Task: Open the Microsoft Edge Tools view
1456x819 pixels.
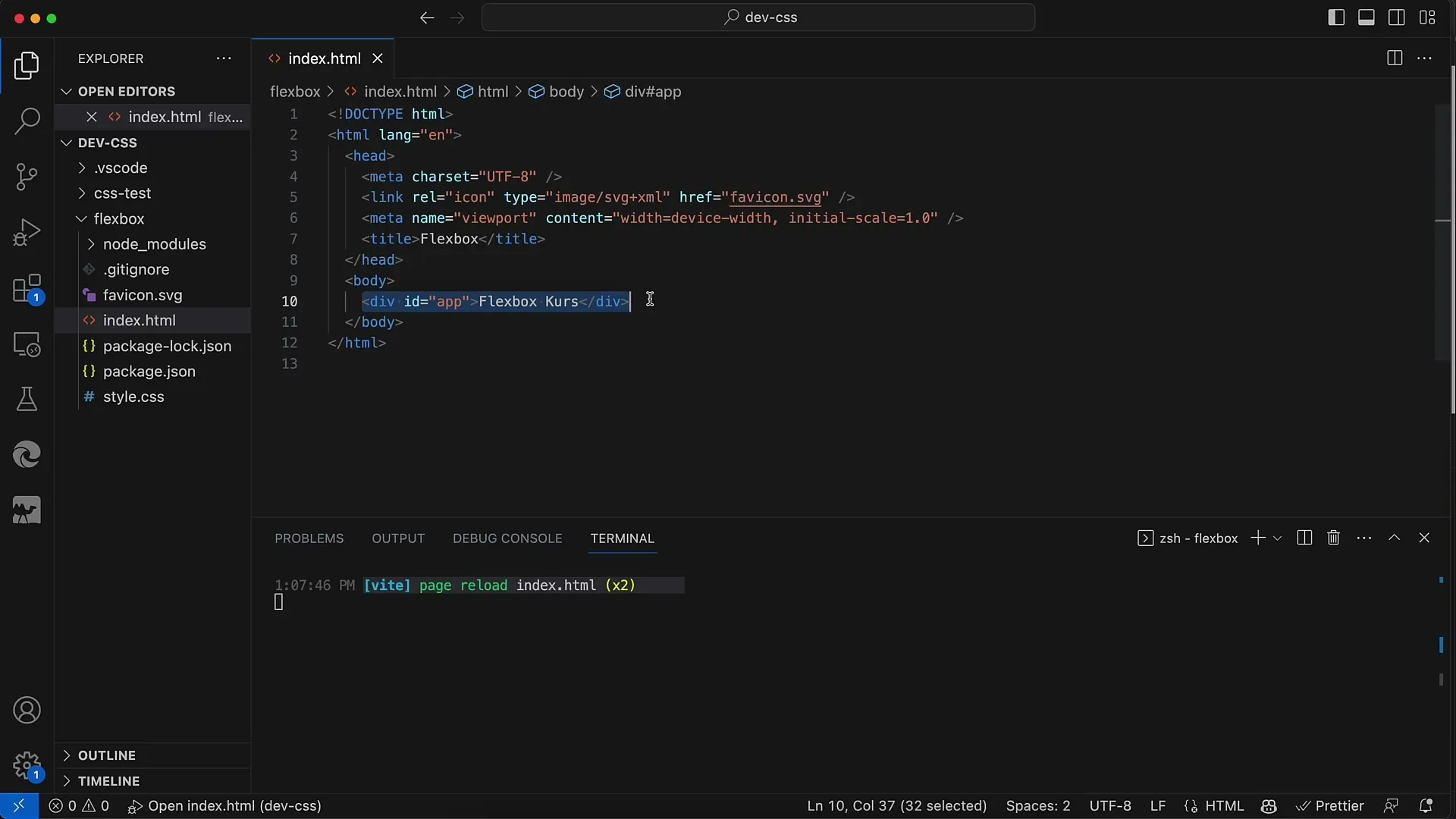Action: (27, 455)
